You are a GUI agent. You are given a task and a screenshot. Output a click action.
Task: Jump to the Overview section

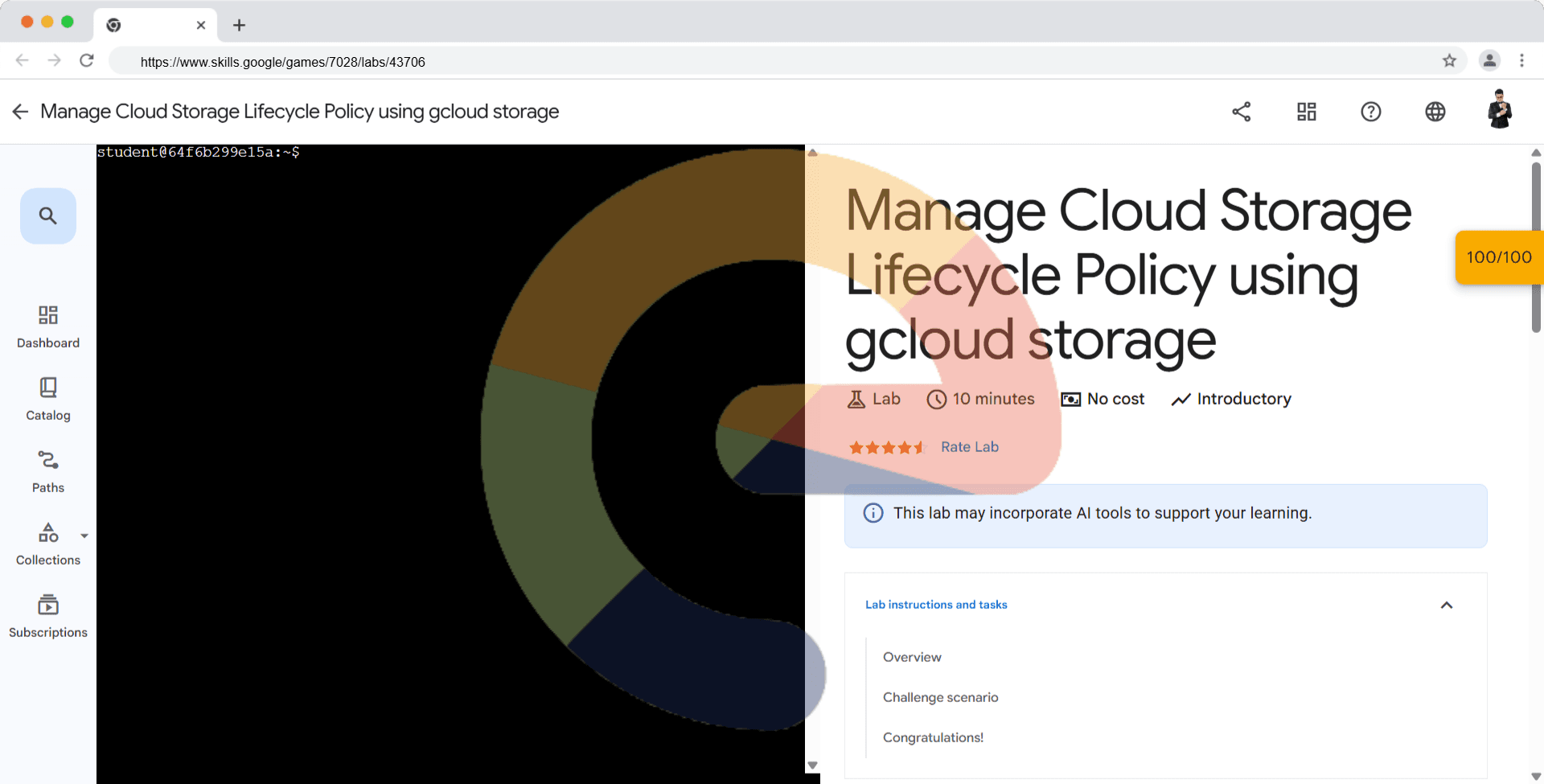(912, 657)
